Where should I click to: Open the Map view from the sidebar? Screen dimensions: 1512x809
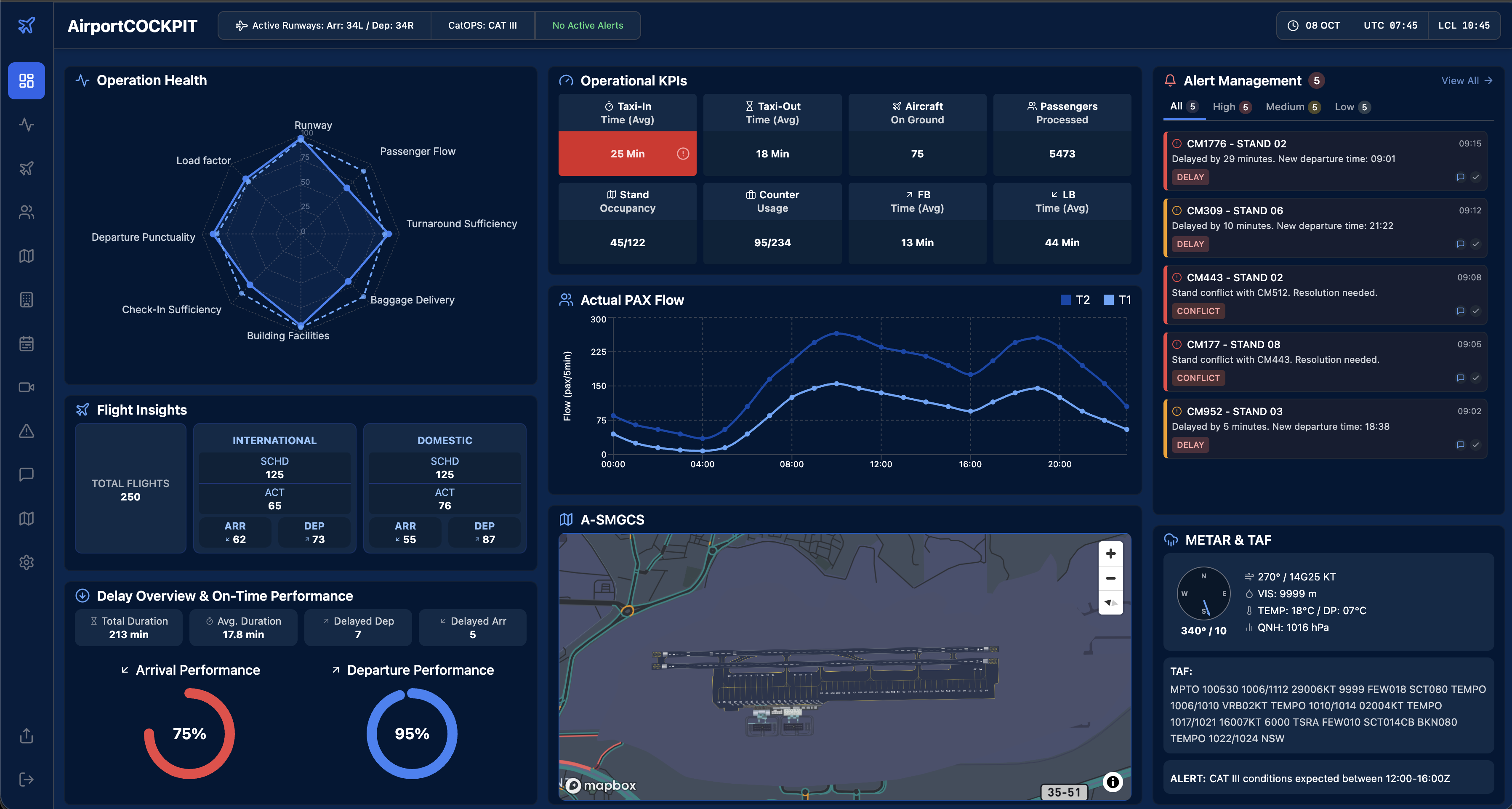point(27,255)
